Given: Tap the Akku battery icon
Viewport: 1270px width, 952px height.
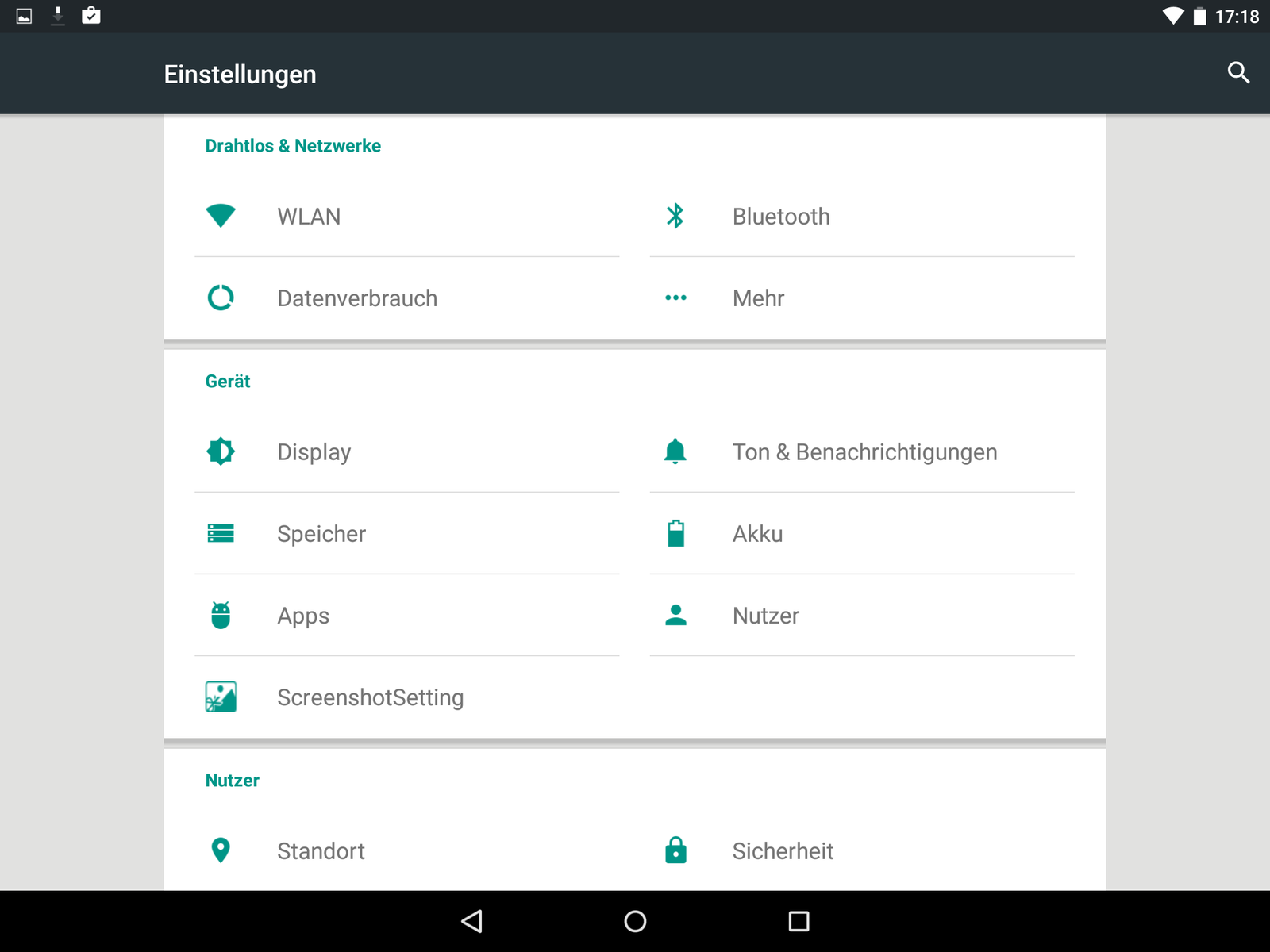Looking at the screenshot, I should [x=675, y=533].
